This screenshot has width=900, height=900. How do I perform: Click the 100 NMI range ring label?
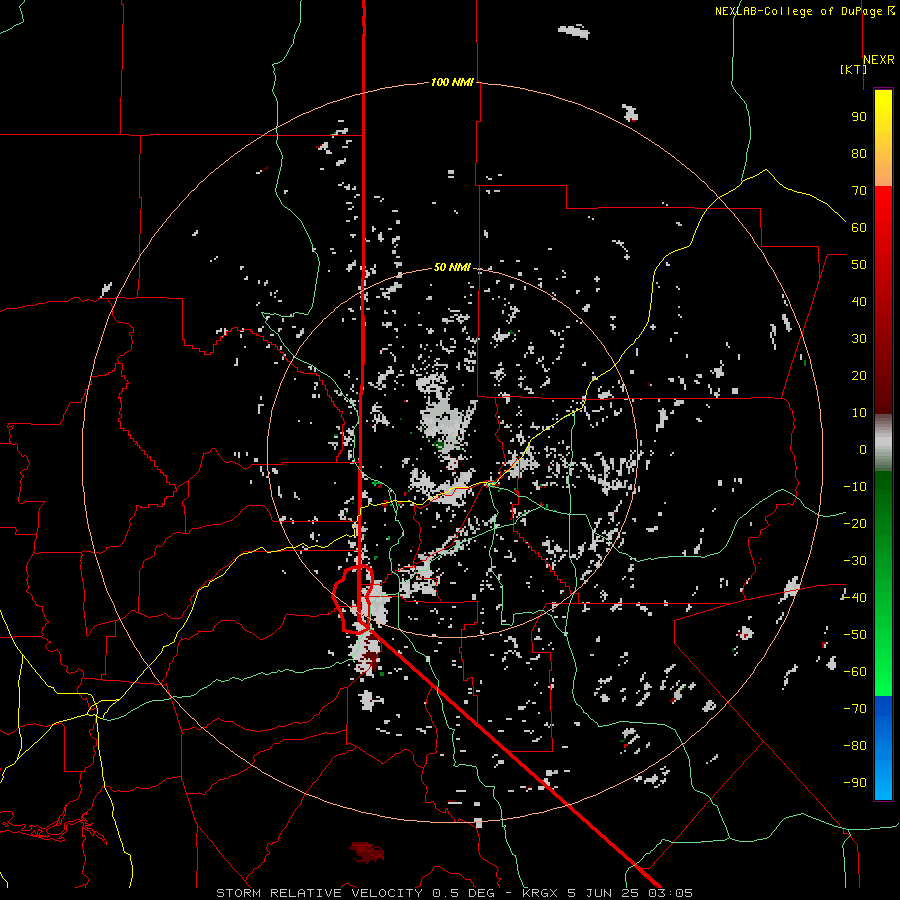click(452, 83)
